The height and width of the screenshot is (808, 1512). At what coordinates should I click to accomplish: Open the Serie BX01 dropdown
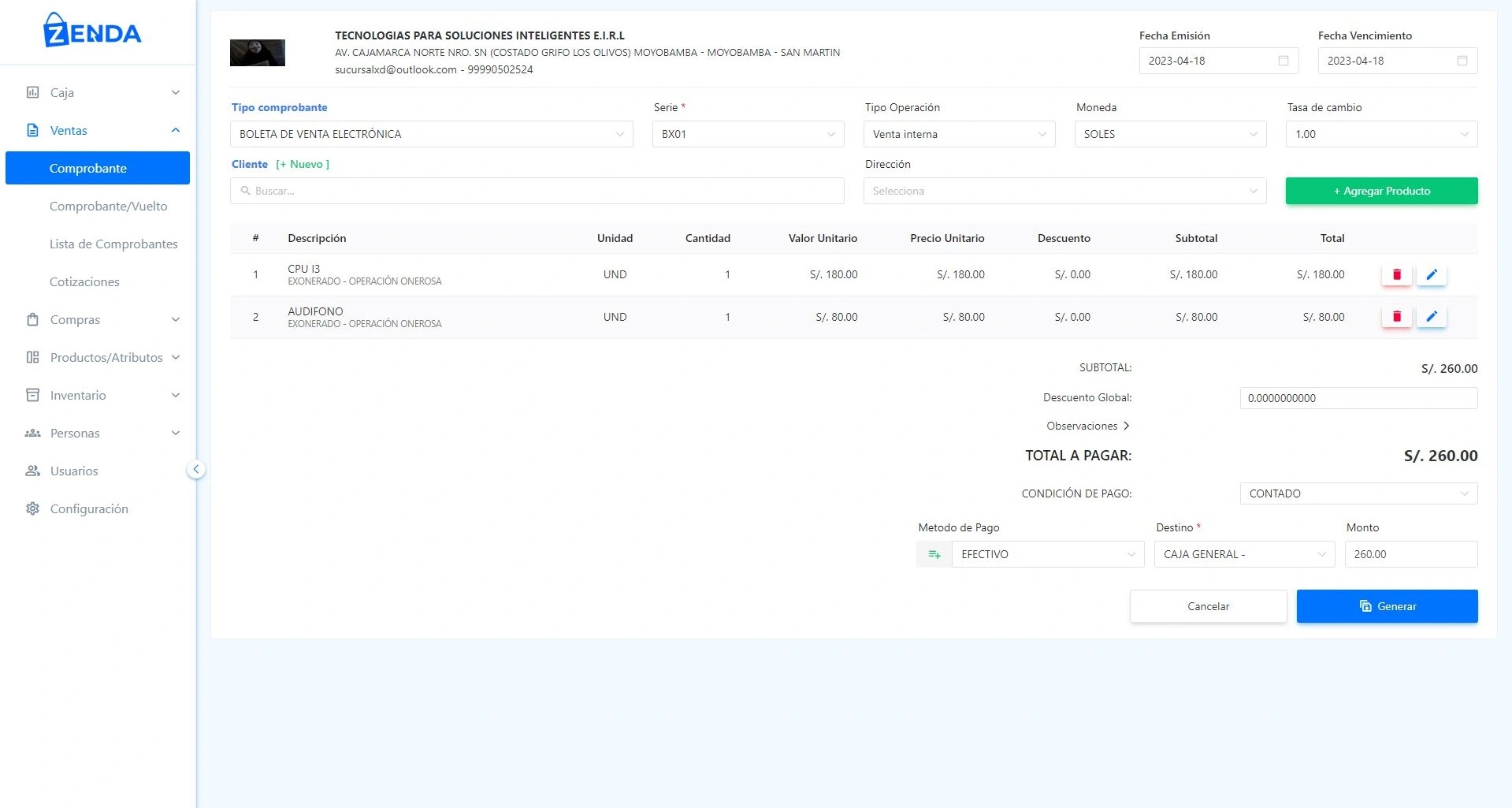(x=747, y=134)
